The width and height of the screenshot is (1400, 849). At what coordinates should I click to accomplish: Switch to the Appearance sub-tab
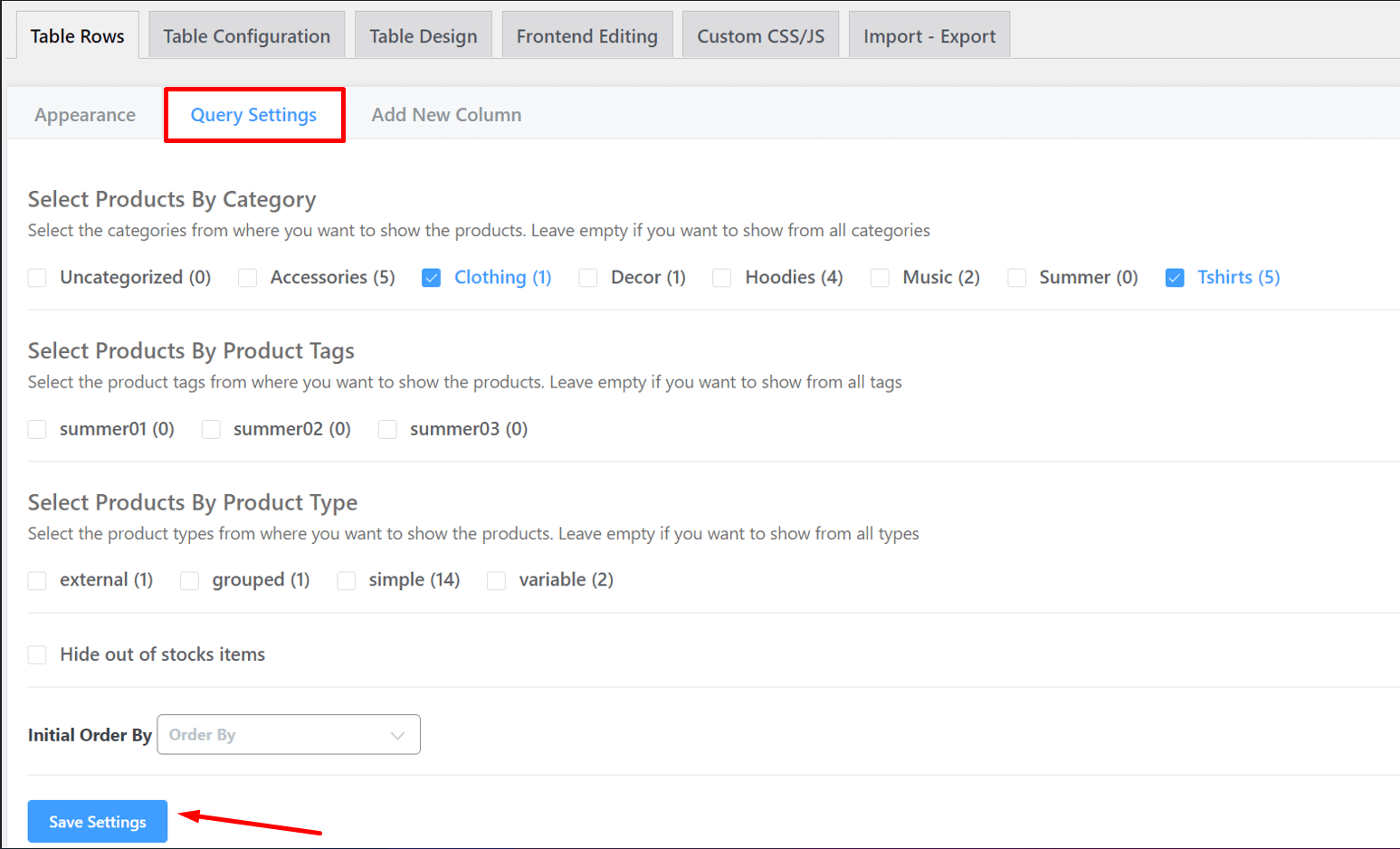pyautogui.click(x=84, y=114)
